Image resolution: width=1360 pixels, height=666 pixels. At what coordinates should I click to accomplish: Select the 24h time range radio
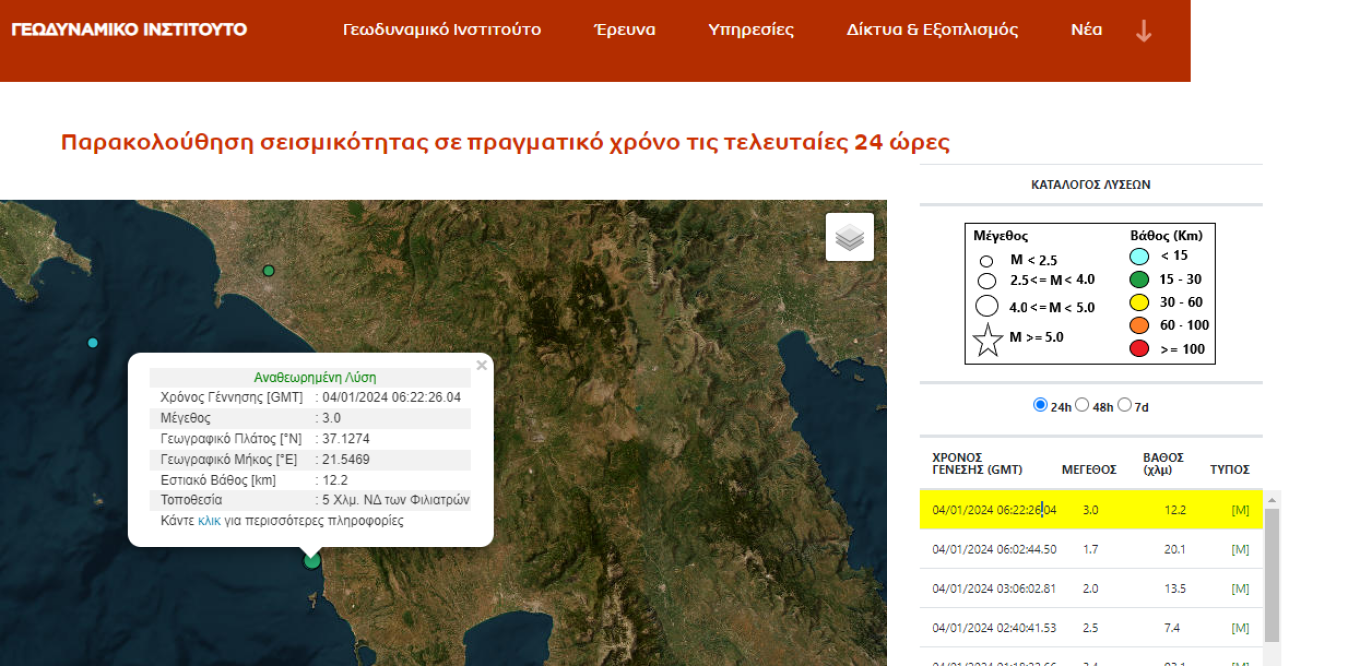tap(1040, 405)
